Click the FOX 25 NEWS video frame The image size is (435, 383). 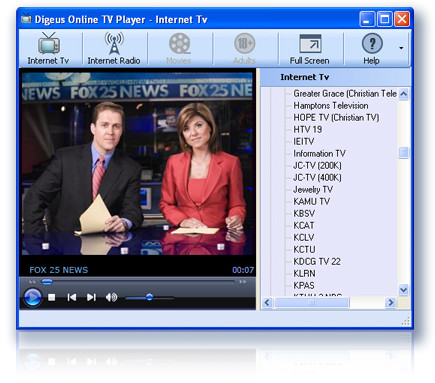(137, 164)
